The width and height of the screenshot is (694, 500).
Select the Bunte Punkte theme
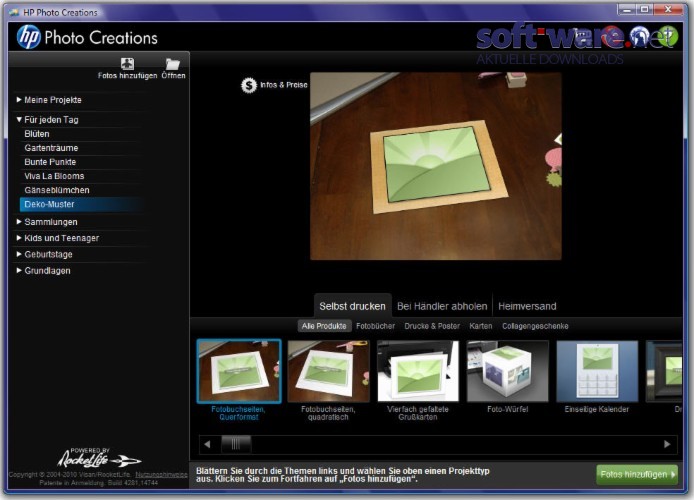pos(50,162)
